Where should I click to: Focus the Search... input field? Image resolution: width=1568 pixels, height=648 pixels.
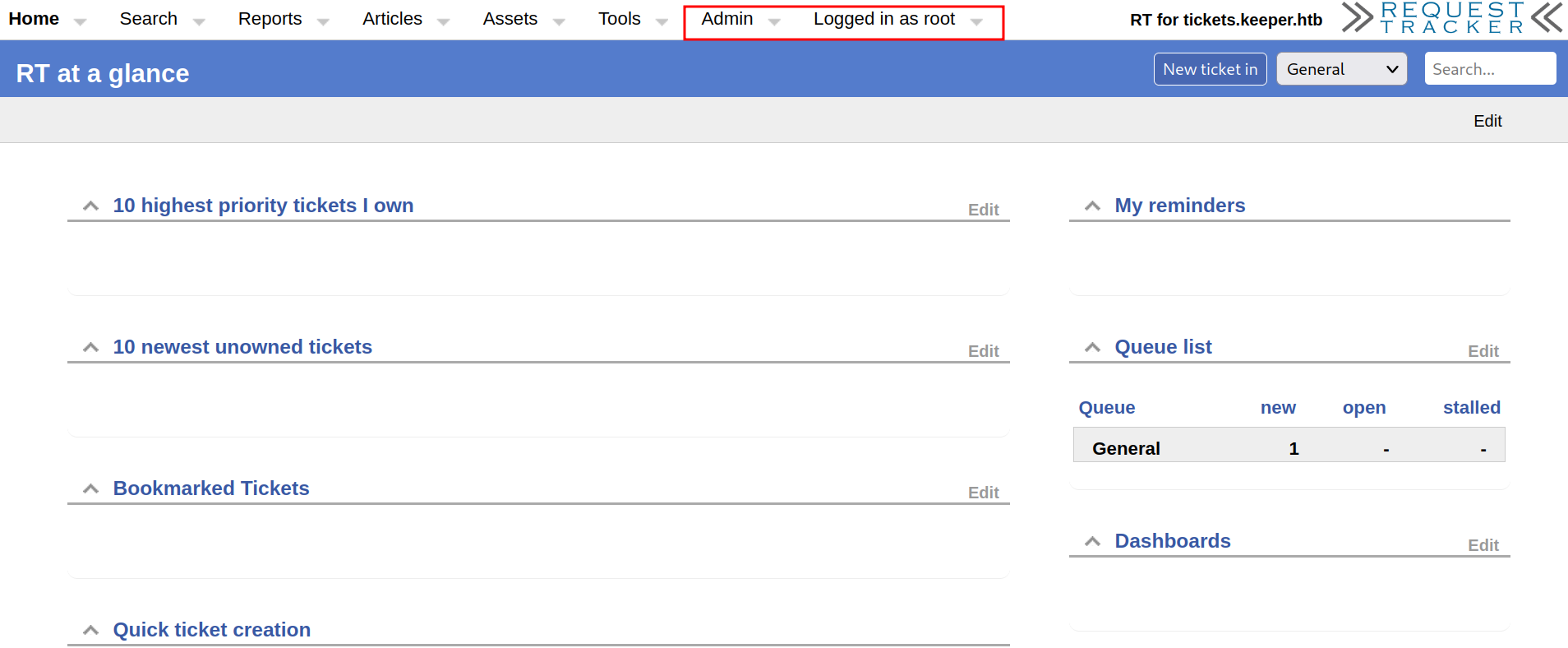point(1490,69)
